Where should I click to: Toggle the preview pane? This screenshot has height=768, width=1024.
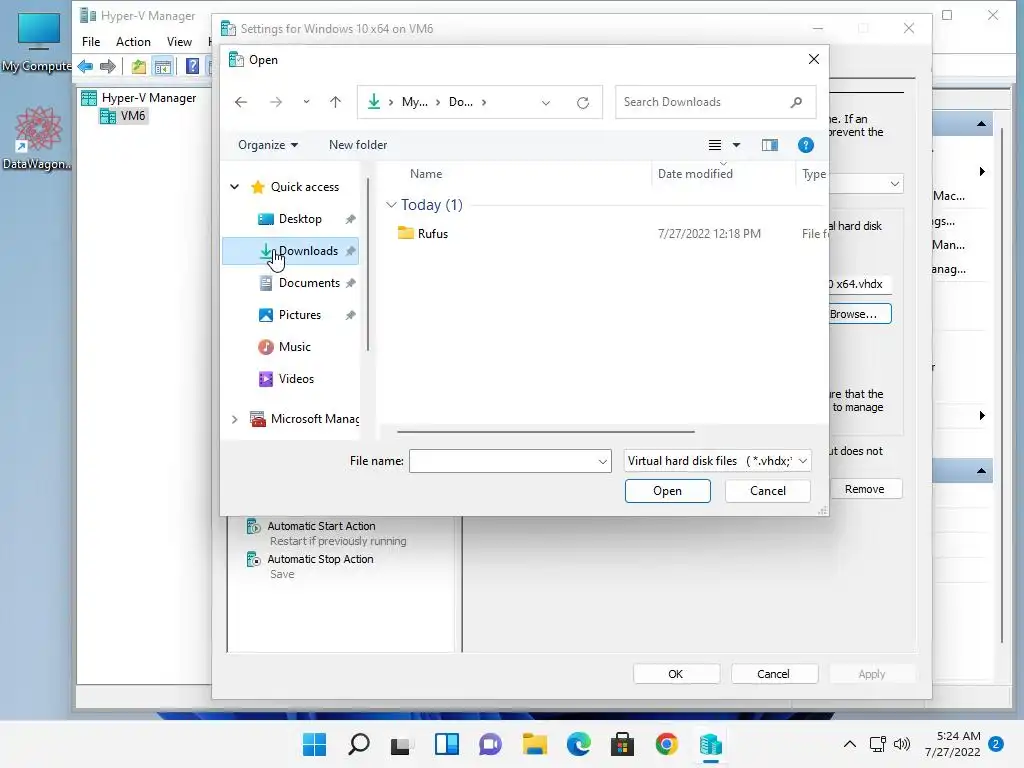[x=770, y=145]
